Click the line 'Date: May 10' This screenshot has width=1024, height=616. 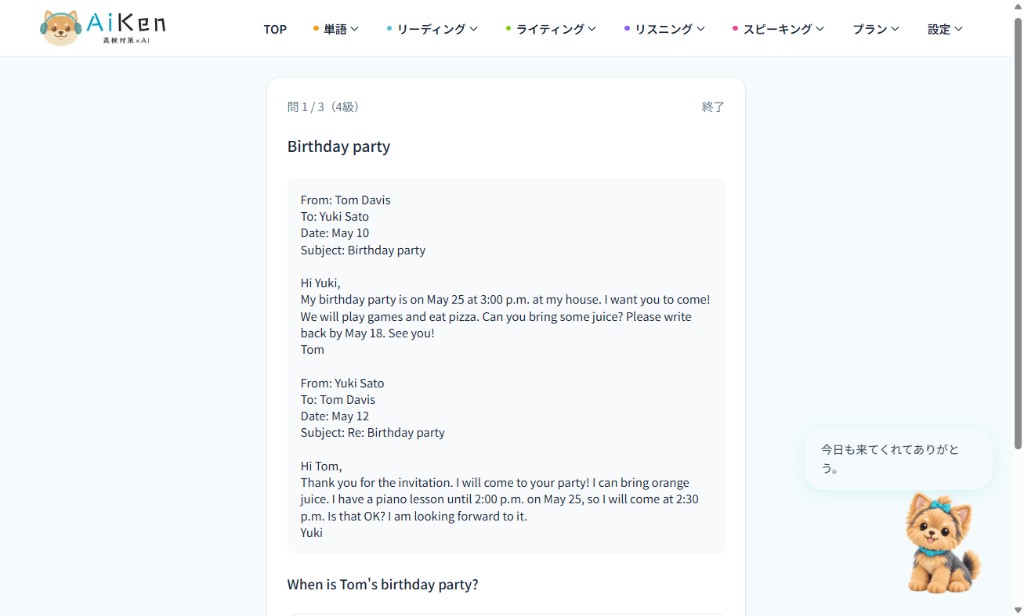pyautogui.click(x=334, y=233)
